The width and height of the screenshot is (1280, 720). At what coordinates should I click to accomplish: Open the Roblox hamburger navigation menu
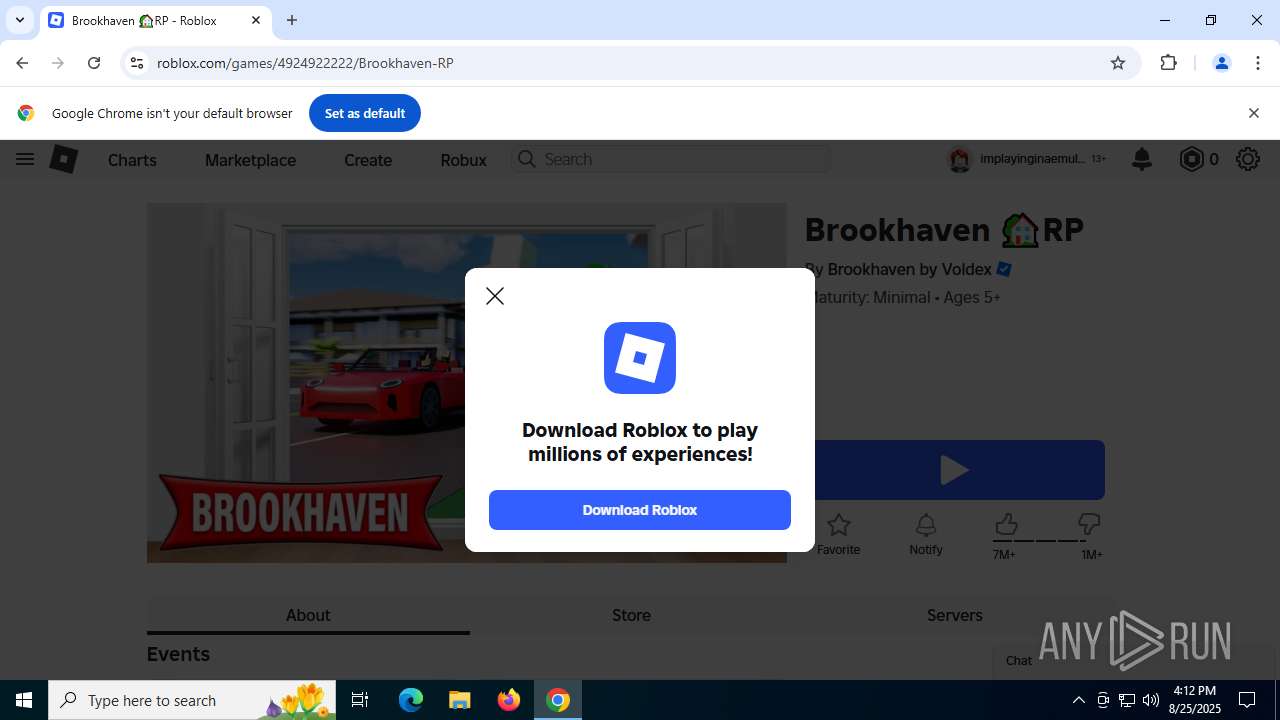click(x=25, y=159)
